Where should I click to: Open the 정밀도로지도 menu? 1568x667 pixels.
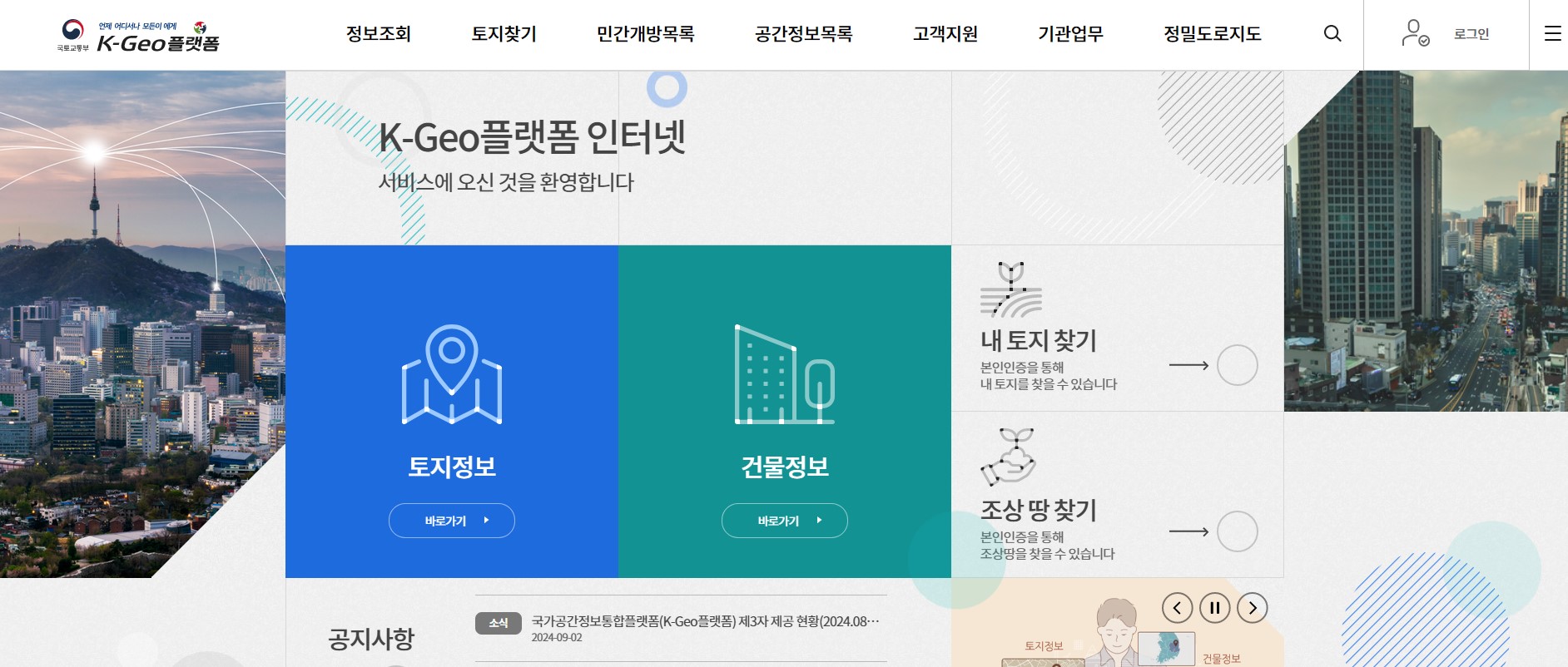click(x=1213, y=34)
